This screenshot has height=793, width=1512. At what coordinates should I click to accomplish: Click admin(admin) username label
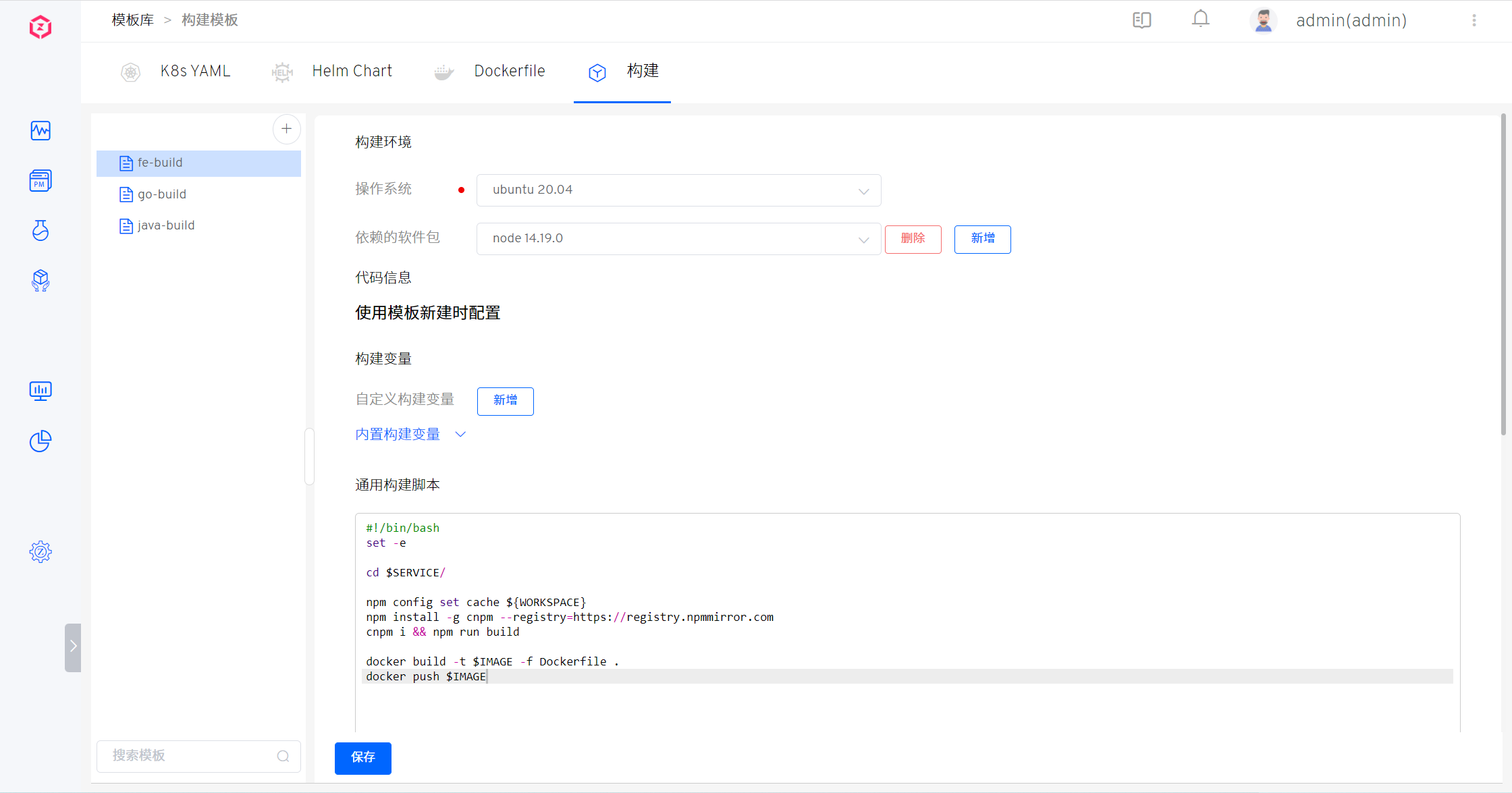(1351, 20)
